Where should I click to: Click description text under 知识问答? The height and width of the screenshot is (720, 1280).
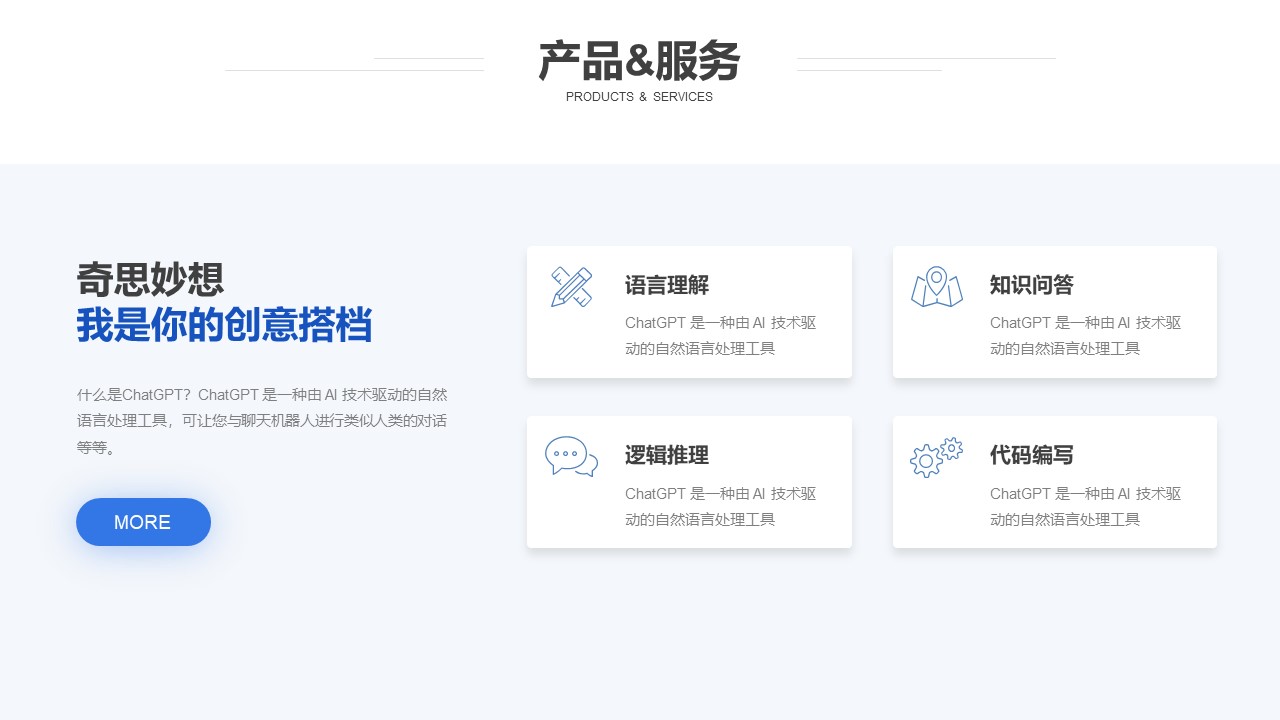[x=1086, y=336]
